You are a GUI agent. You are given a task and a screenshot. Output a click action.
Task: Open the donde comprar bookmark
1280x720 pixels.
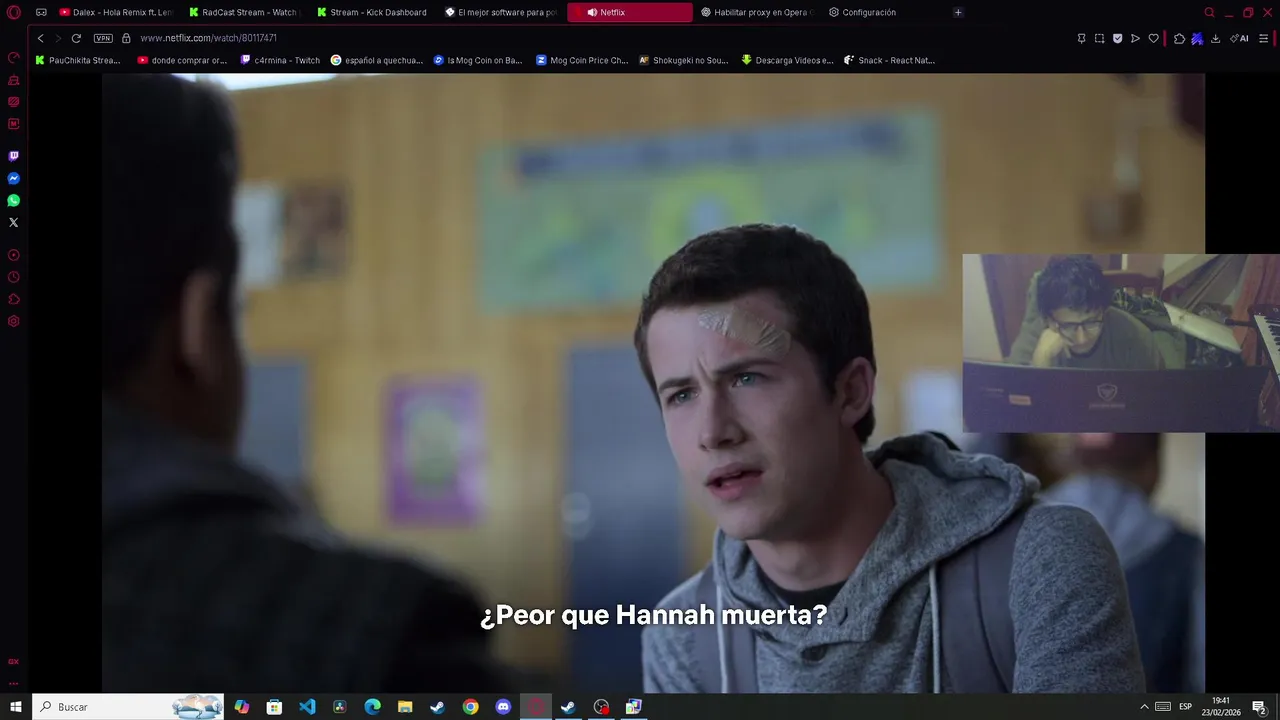pos(182,60)
